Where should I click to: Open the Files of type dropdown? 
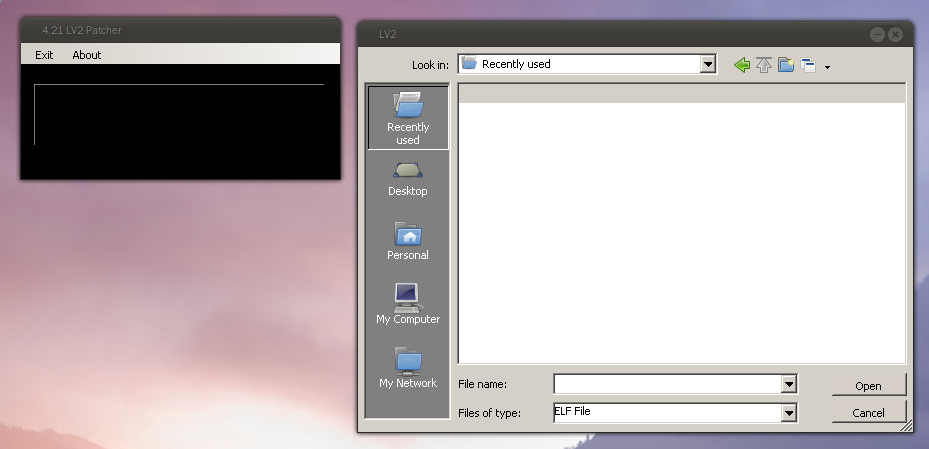point(789,412)
